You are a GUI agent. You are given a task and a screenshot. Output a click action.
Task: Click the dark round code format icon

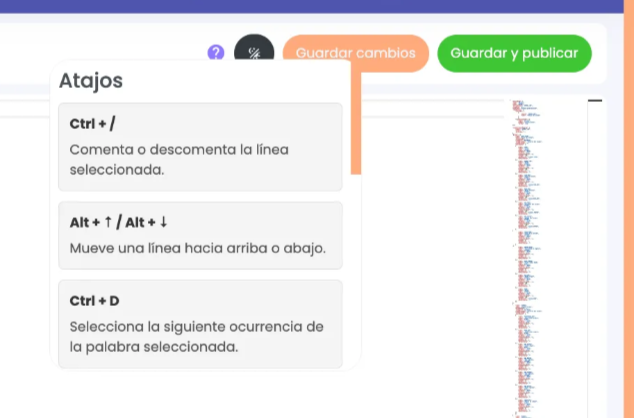click(254, 49)
